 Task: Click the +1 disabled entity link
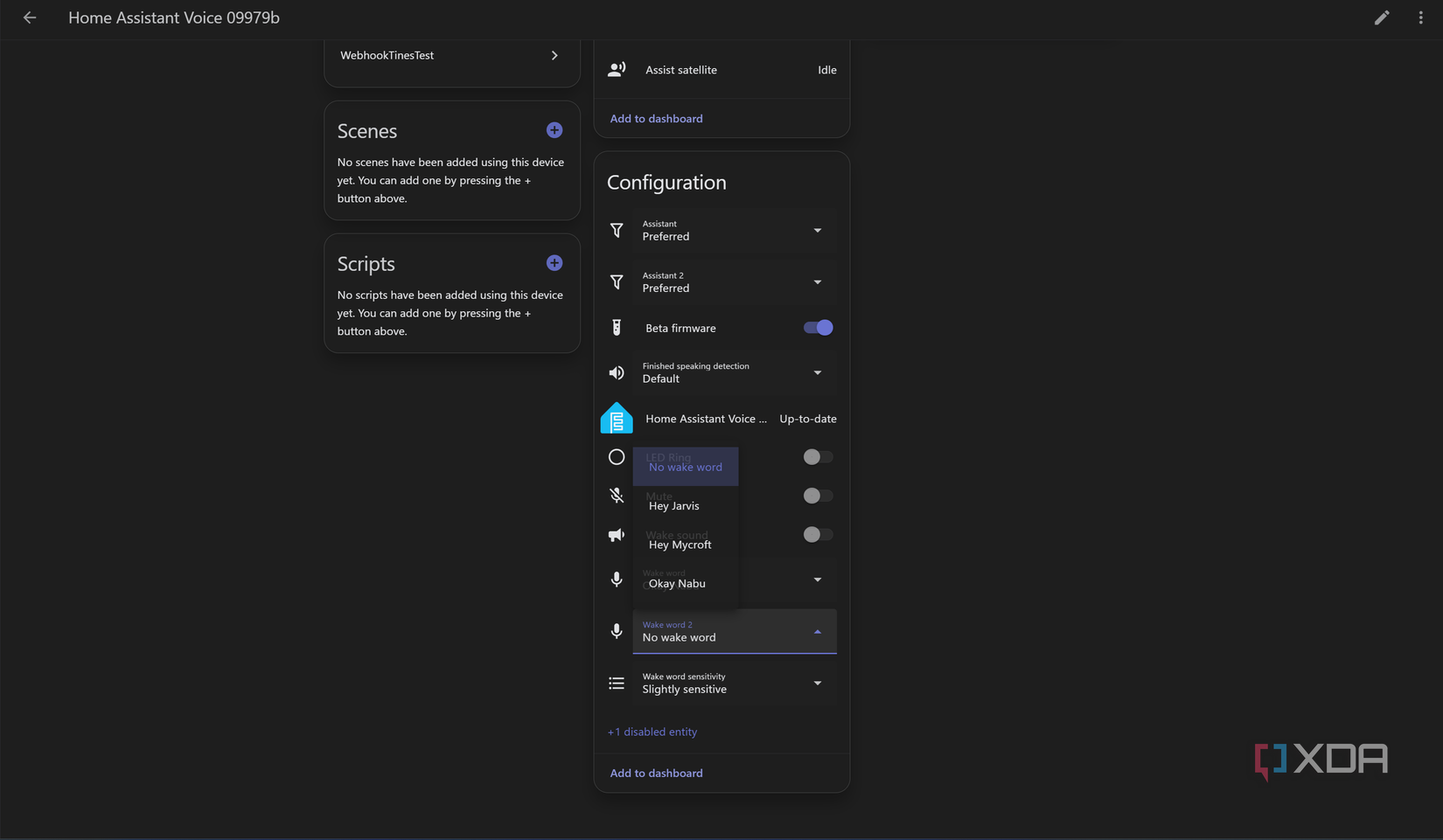(x=652, y=732)
